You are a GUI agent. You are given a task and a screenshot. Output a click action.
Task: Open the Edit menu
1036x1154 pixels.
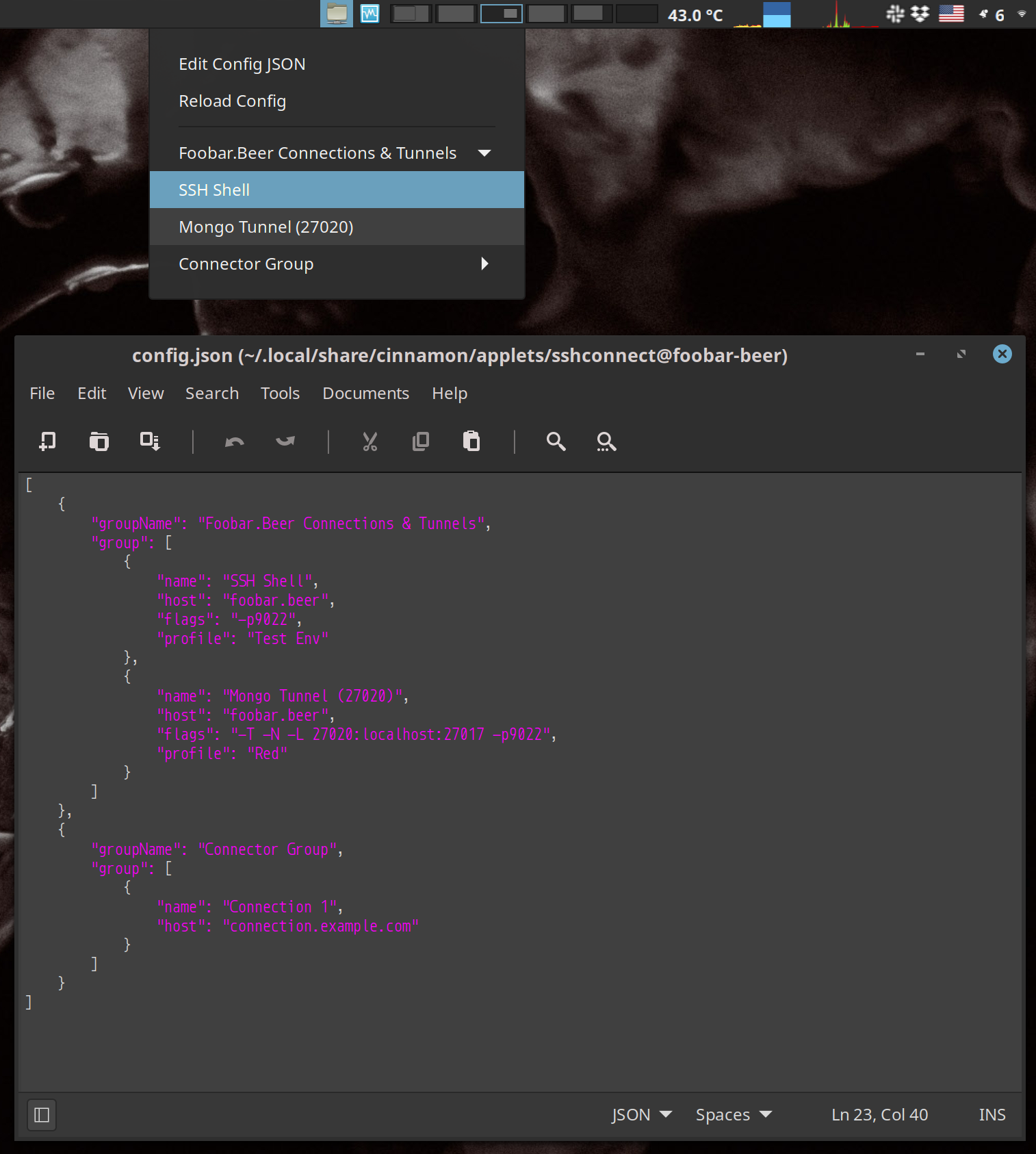pos(92,393)
